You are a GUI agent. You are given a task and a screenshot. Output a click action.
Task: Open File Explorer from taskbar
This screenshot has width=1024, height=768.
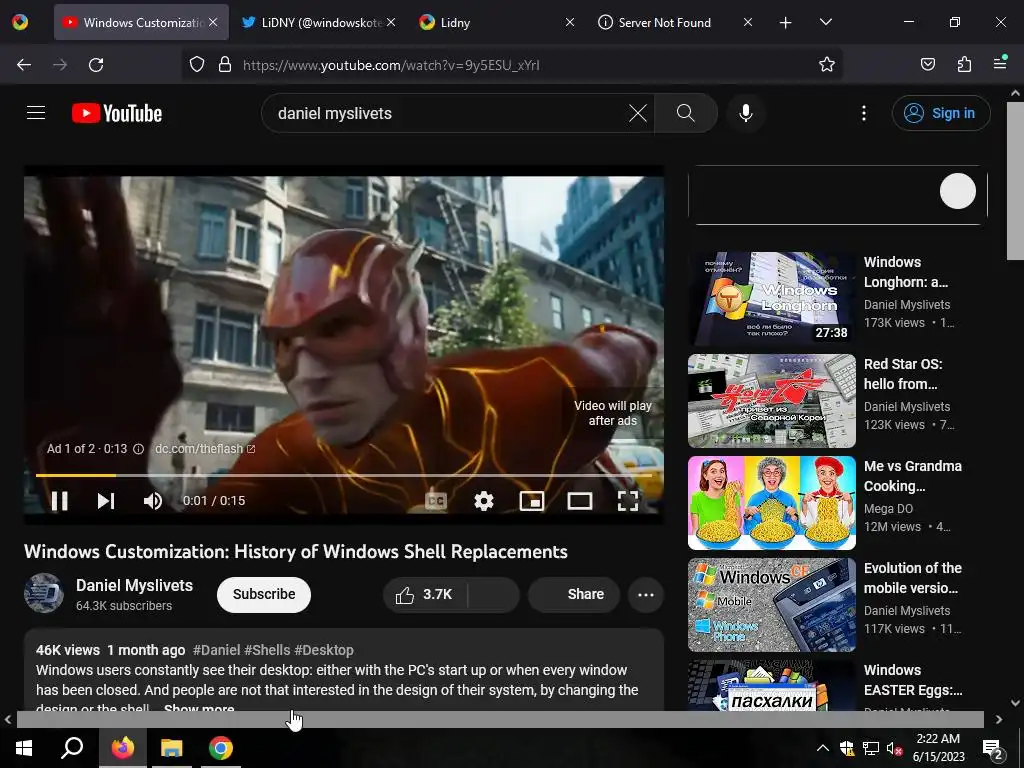pos(172,748)
